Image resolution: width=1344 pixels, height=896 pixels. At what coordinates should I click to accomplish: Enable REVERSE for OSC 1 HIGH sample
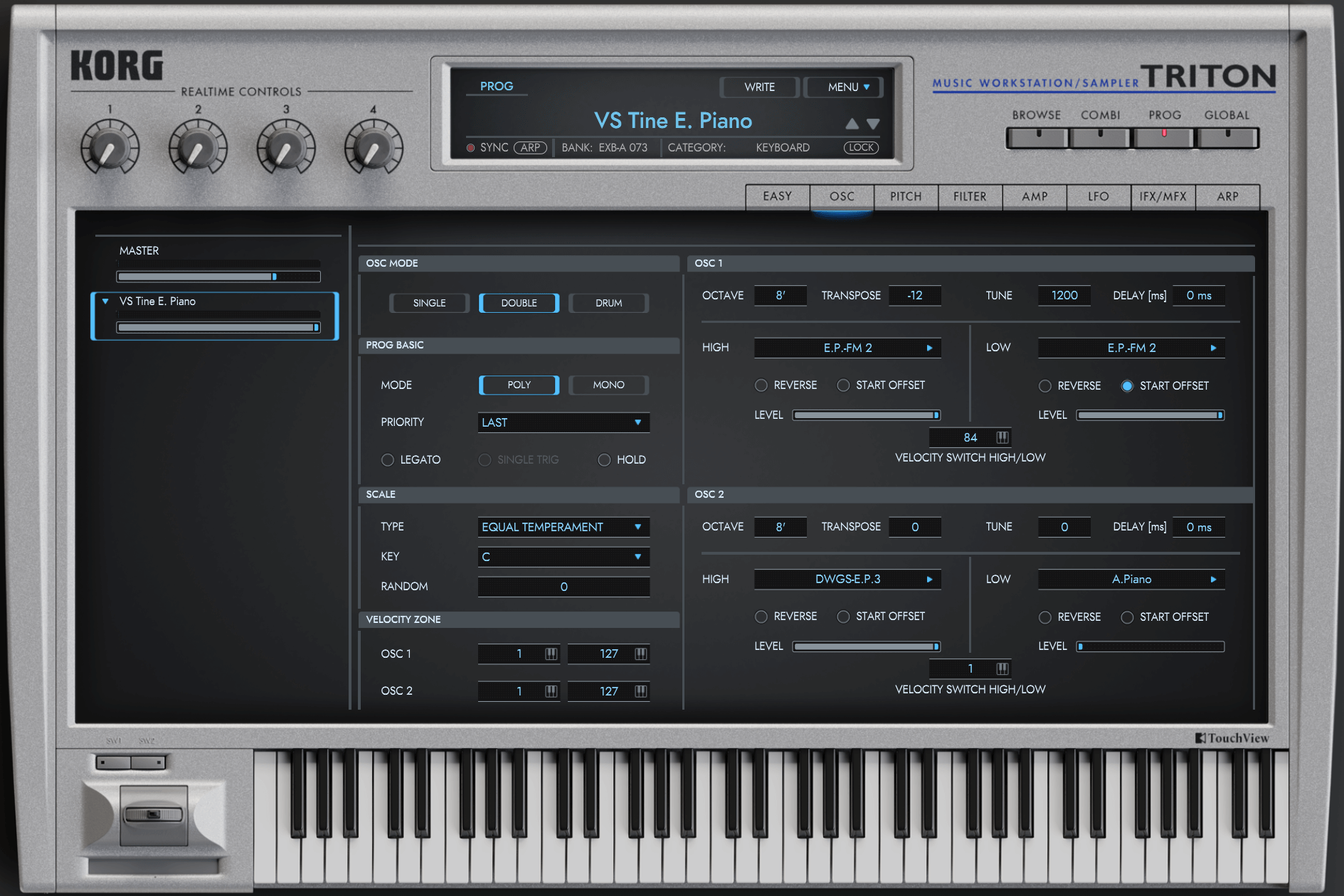761,385
